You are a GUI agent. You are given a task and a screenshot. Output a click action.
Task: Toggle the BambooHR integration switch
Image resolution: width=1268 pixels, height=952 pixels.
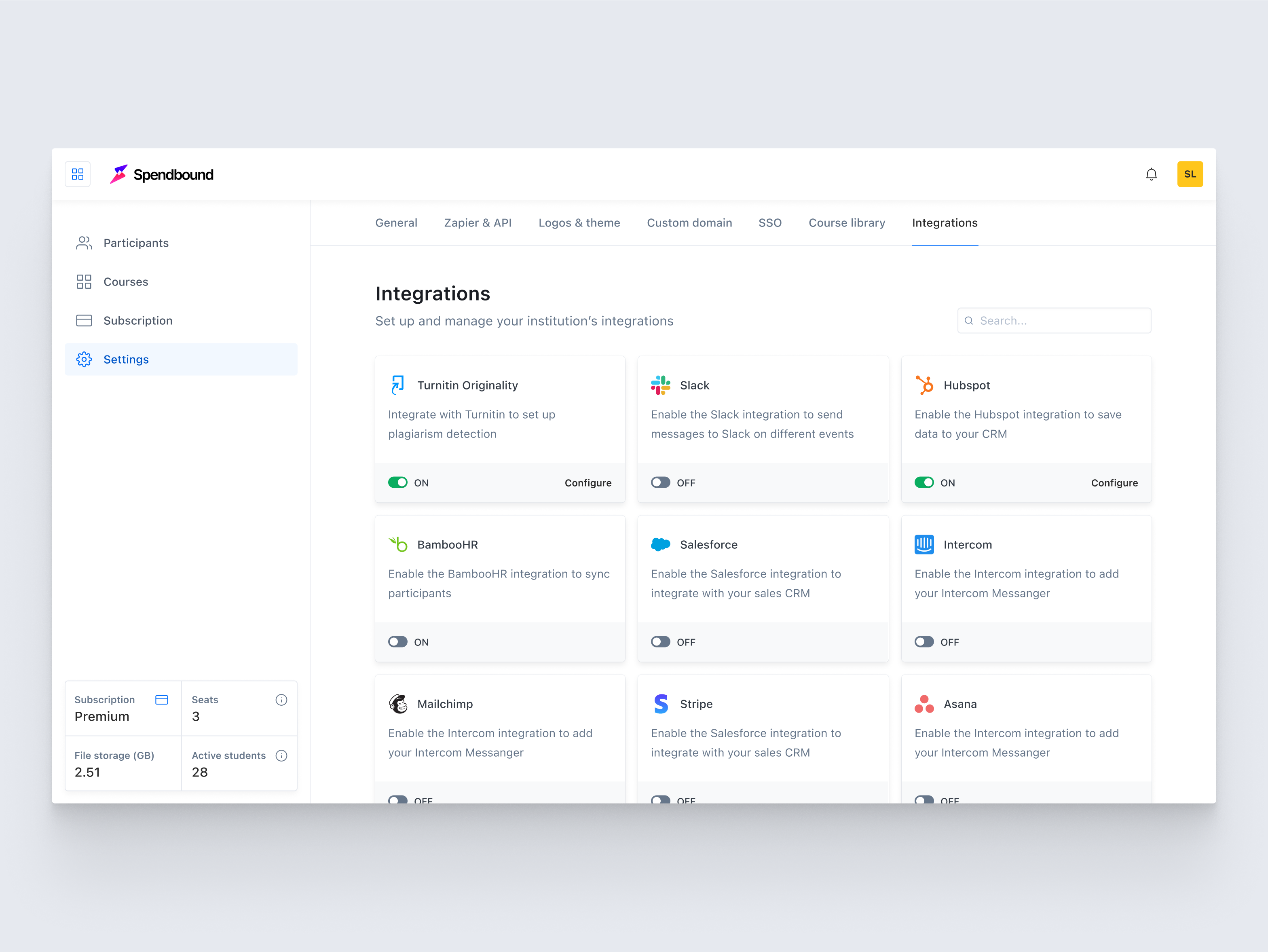point(398,642)
